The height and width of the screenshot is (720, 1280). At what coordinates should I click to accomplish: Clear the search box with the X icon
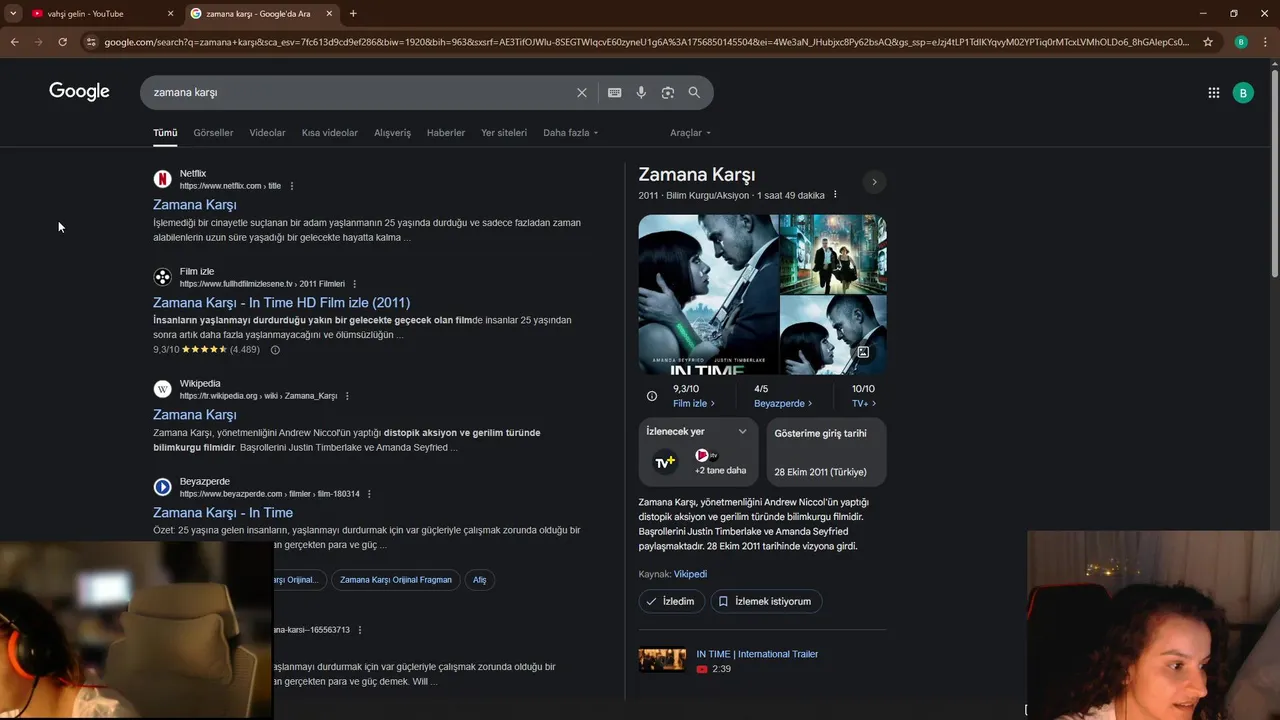coord(582,92)
